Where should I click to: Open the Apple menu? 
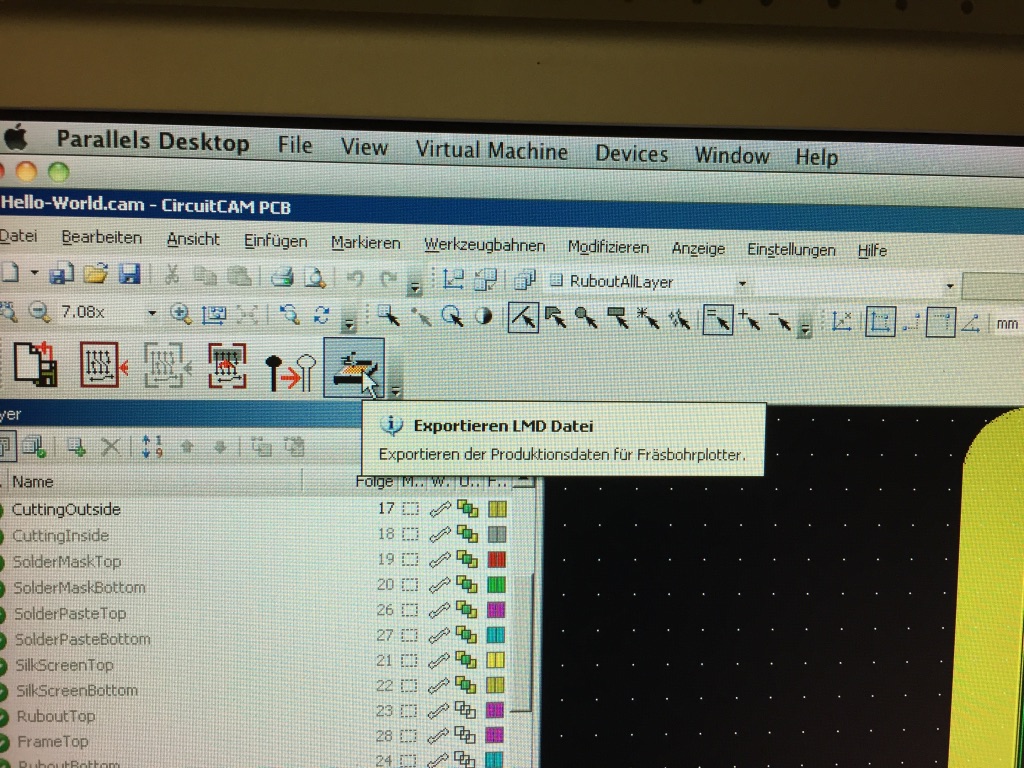pyautogui.click(x=16, y=138)
